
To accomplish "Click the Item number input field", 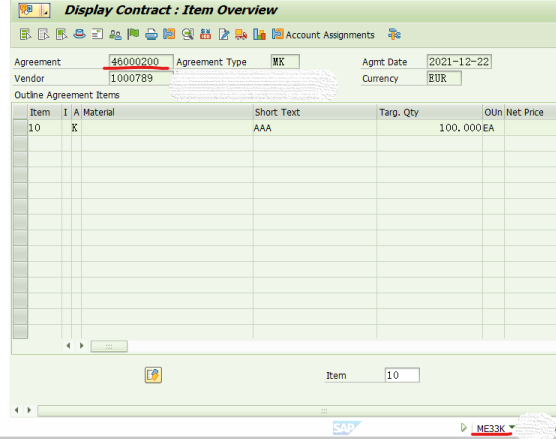I will (x=402, y=375).
